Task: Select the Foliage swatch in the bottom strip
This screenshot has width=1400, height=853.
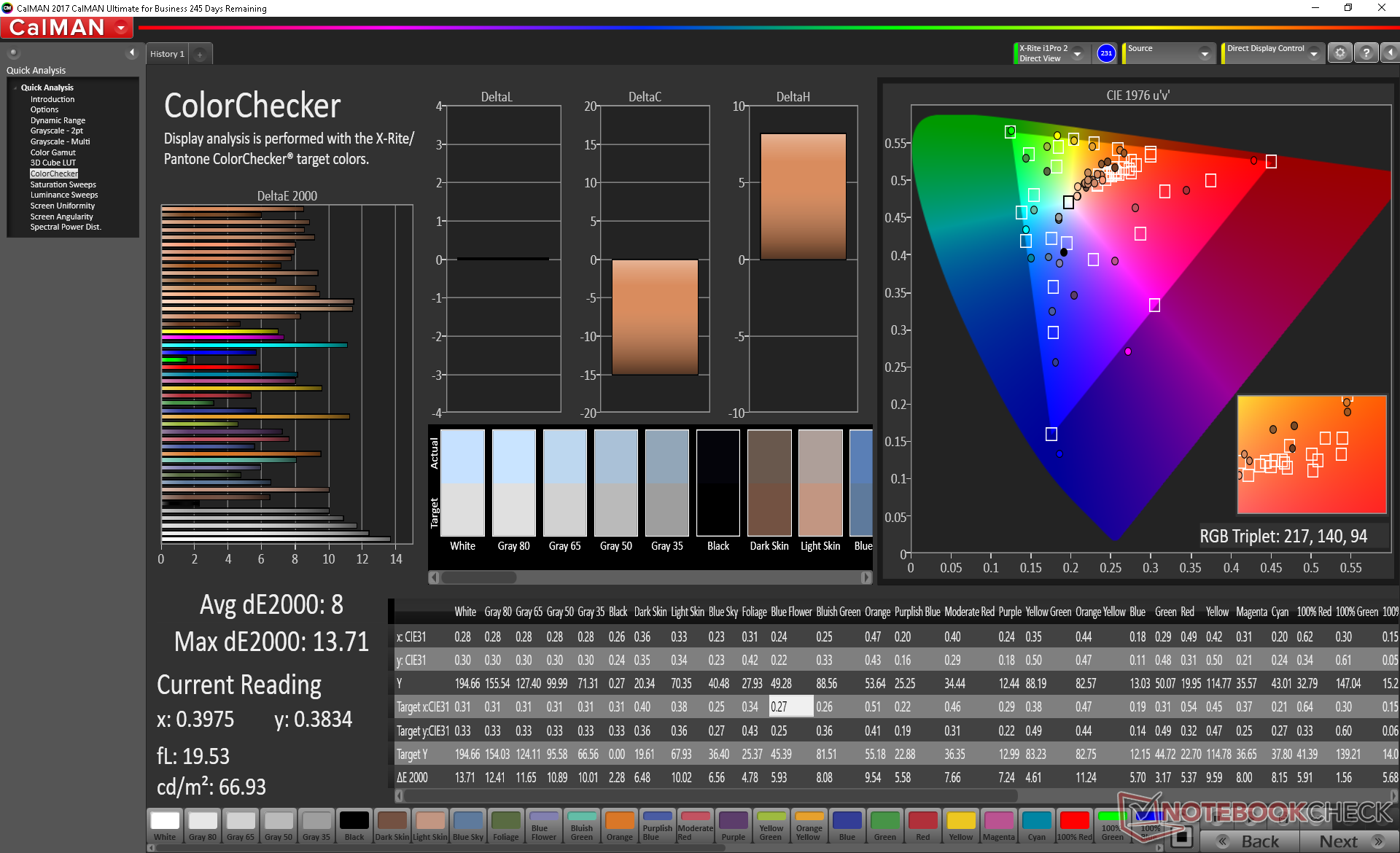Action: [506, 826]
